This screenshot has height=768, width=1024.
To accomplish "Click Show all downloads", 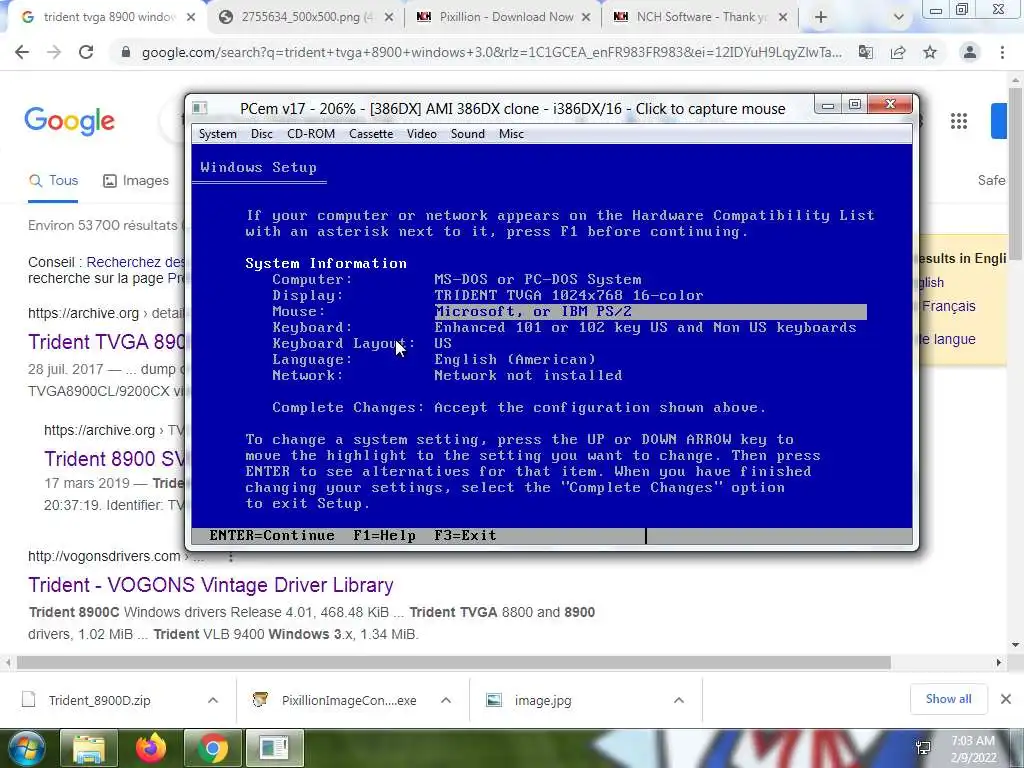I will 948,699.
